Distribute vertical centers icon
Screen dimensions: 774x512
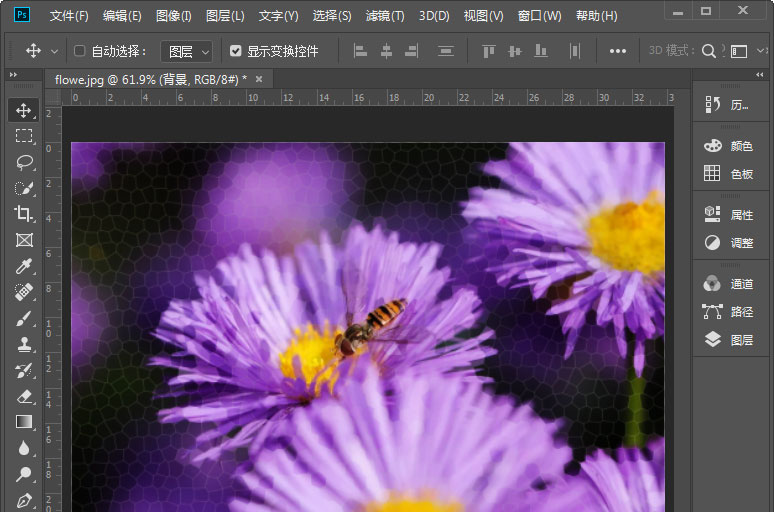click(x=445, y=51)
